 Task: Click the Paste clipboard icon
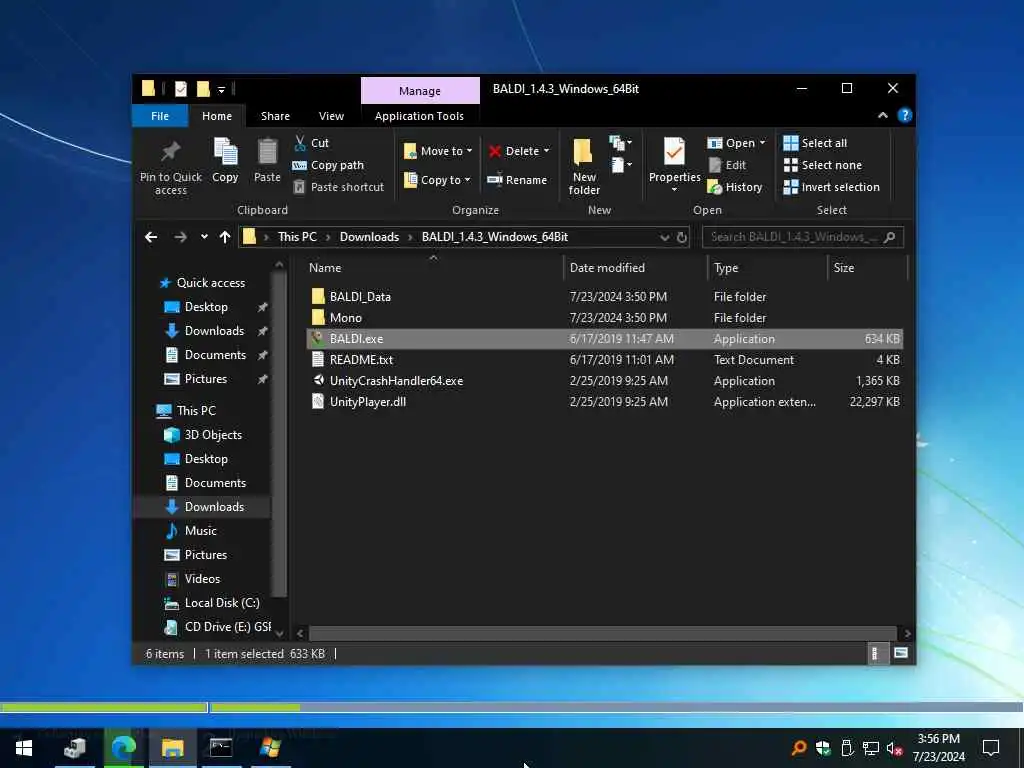coord(267,152)
